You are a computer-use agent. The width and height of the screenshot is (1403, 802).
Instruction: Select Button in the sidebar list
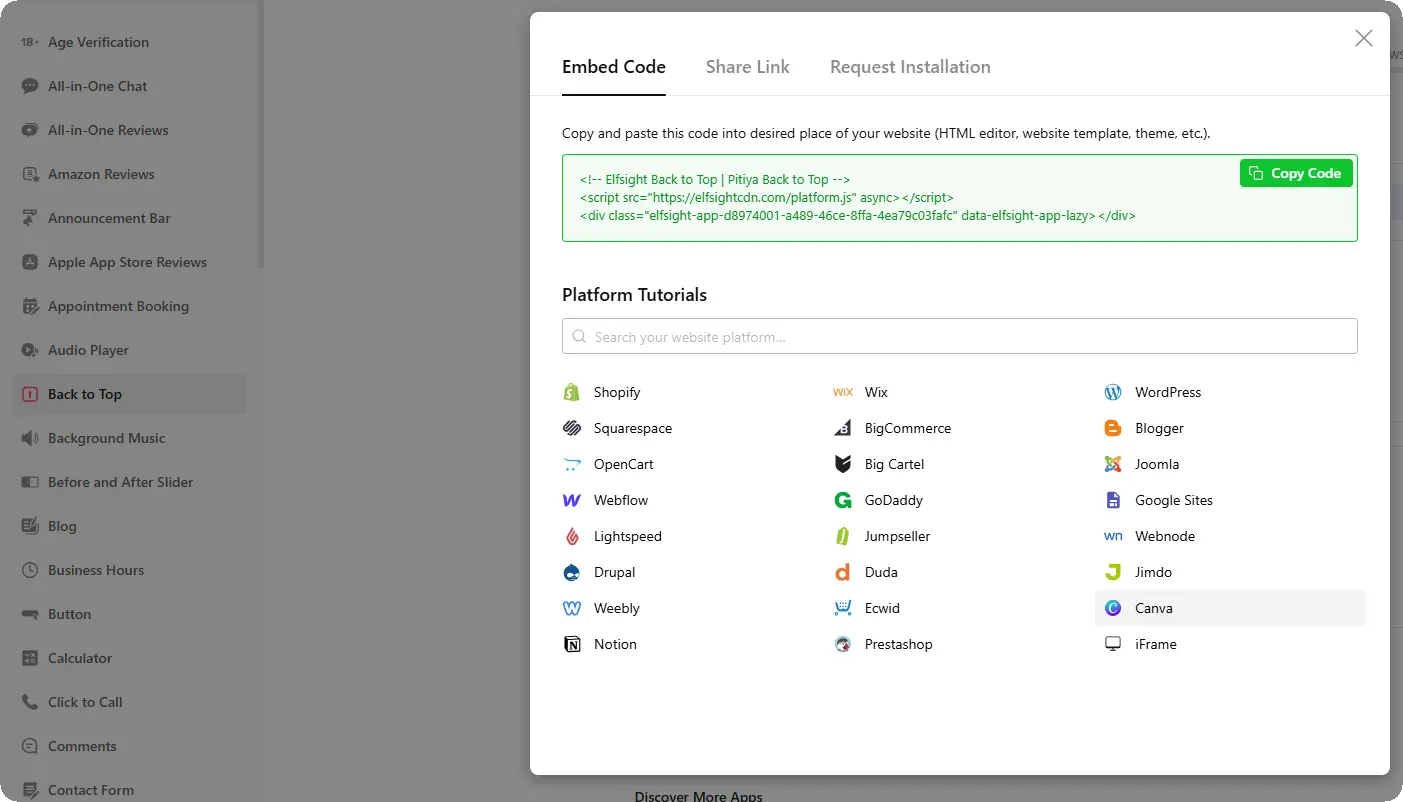click(x=128, y=614)
